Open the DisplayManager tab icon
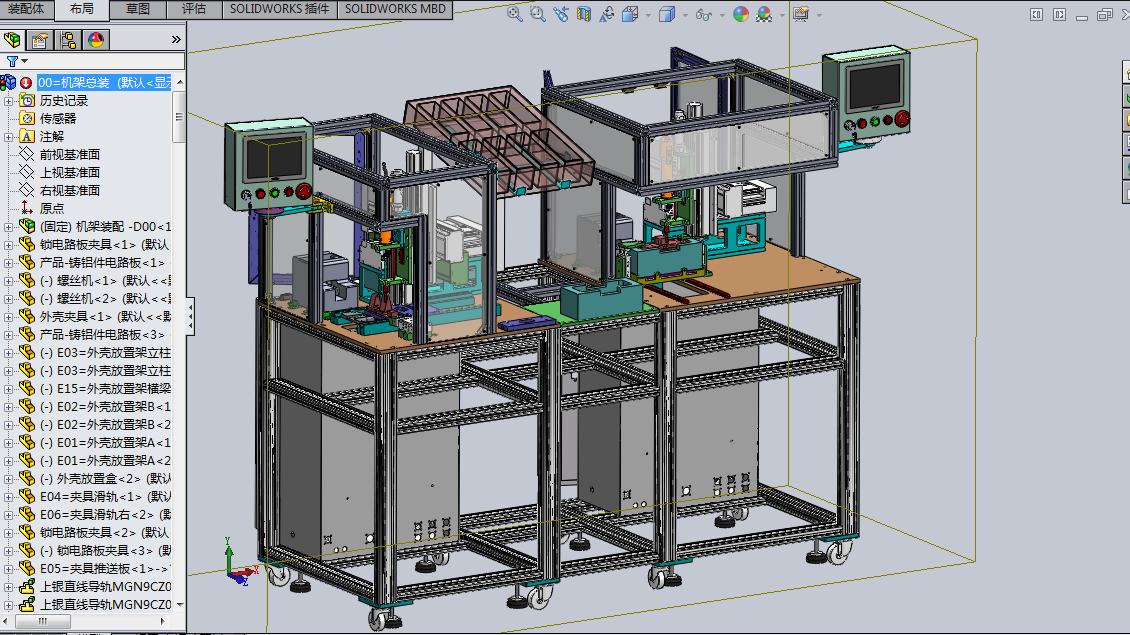This screenshot has height=635, width=1130. pyautogui.click(x=96, y=40)
